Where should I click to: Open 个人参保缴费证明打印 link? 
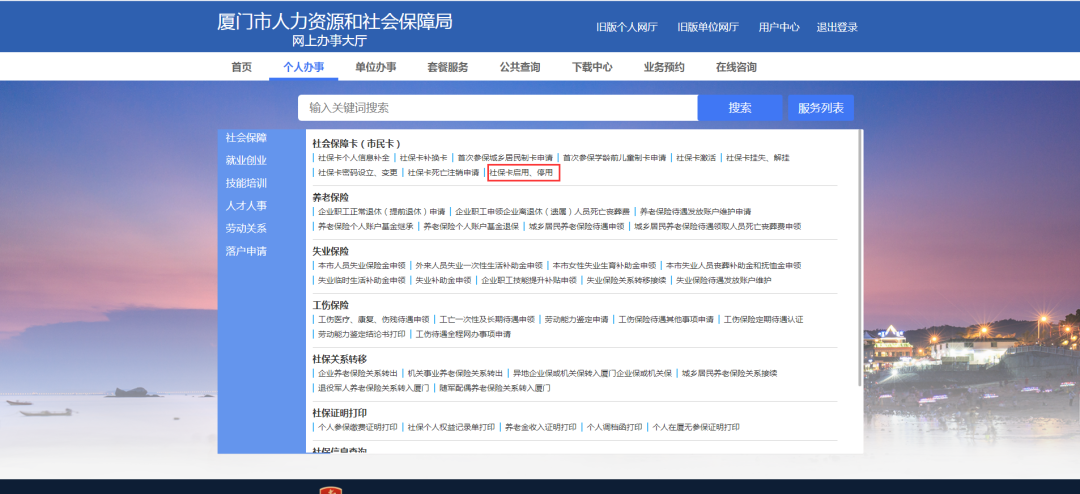click(x=357, y=427)
